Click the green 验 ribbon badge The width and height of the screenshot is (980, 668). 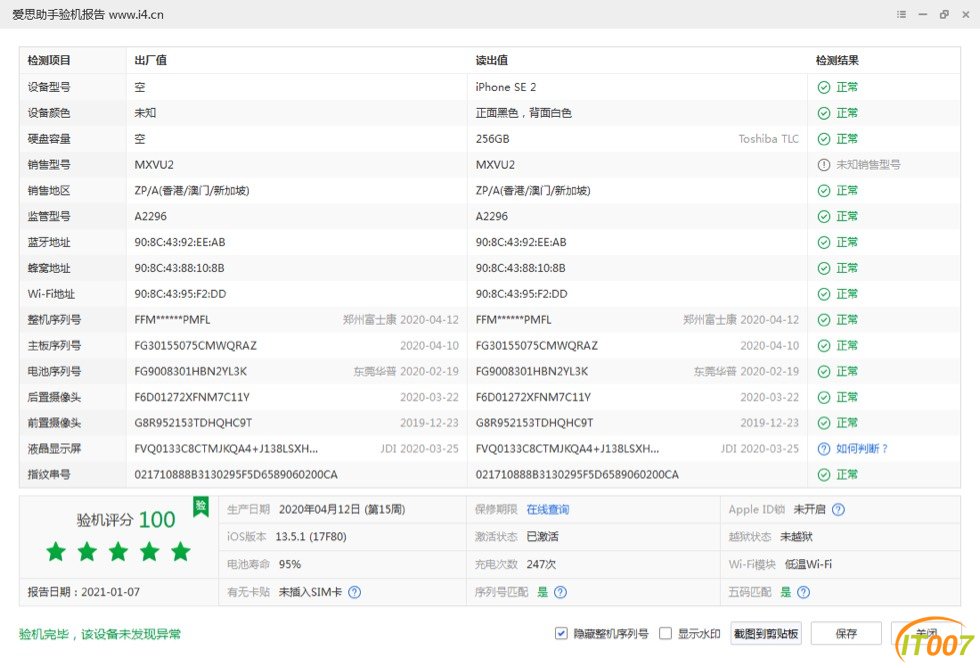(x=201, y=507)
